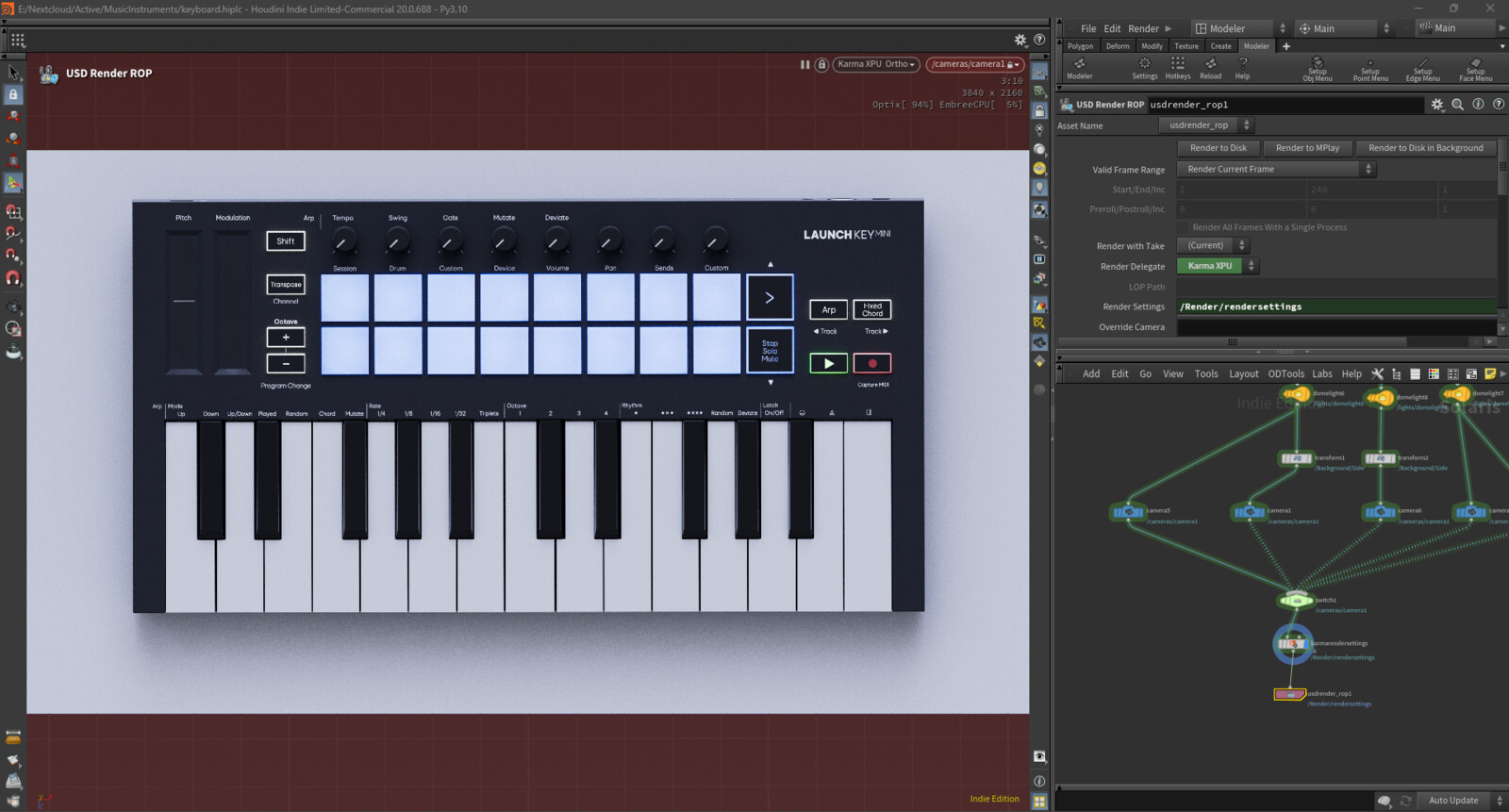The height and width of the screenshot is (812, 1509).
Task: Select the switch1 node
Action: tap(1297, 600)
